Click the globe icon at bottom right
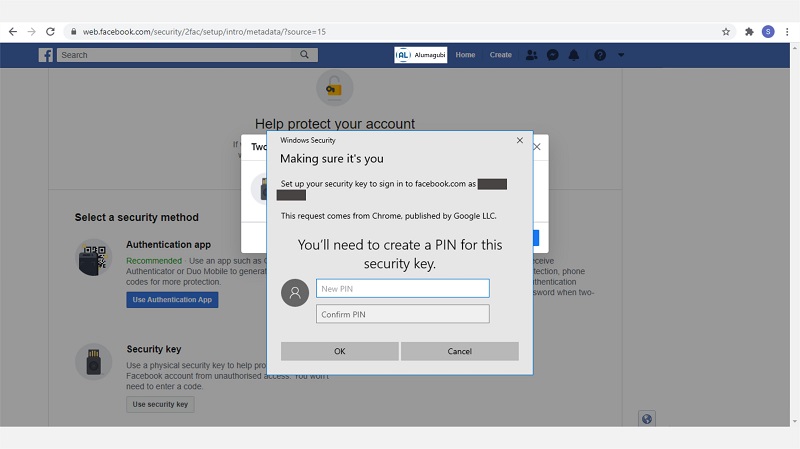This screenshot has height=449, width=800. tap(646, 419)
